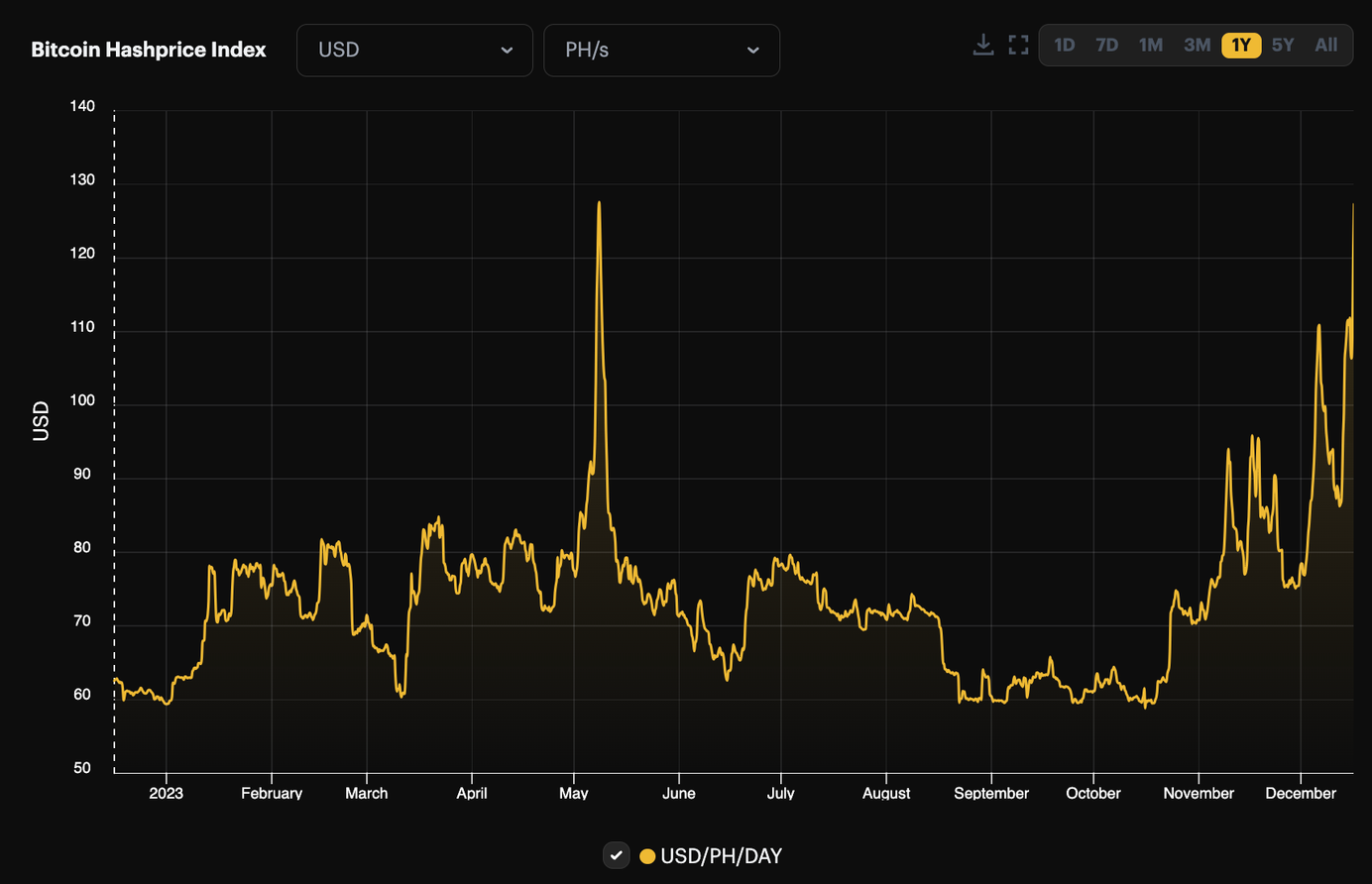Screen dimensions: 1372x884
Task: Select the 5Y timeframe
Action: (x=1282, y=45)
